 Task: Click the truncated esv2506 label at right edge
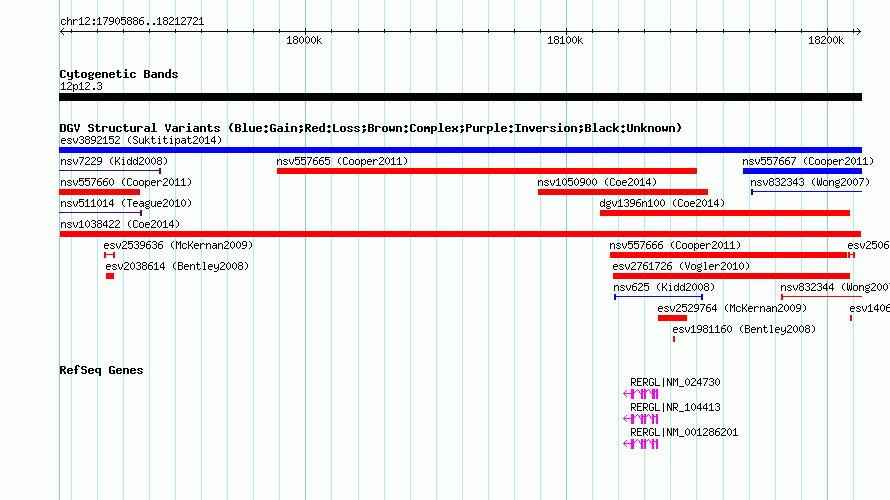click(868, 245)
